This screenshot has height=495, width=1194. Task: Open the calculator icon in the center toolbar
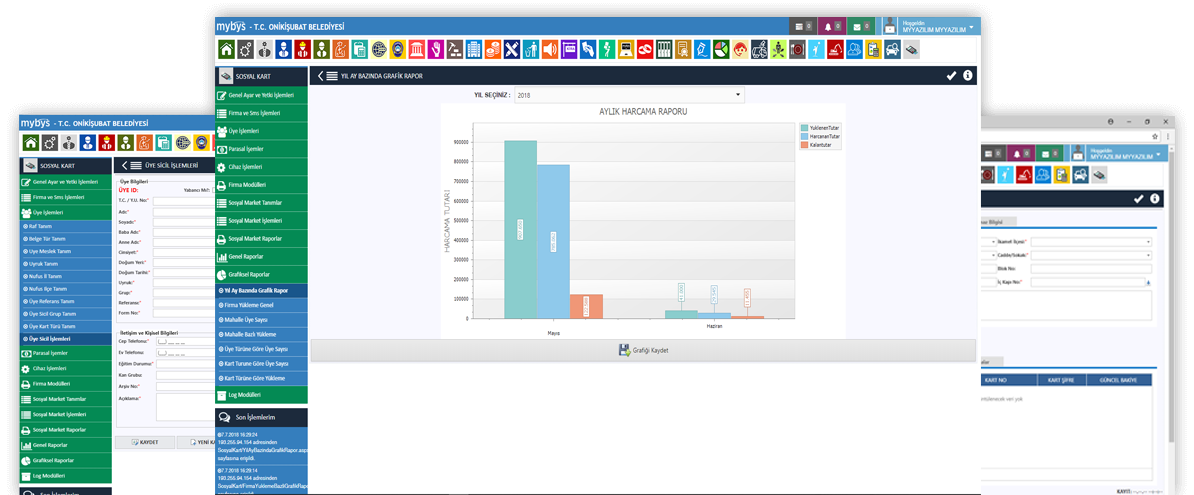(x=359, y=50)
